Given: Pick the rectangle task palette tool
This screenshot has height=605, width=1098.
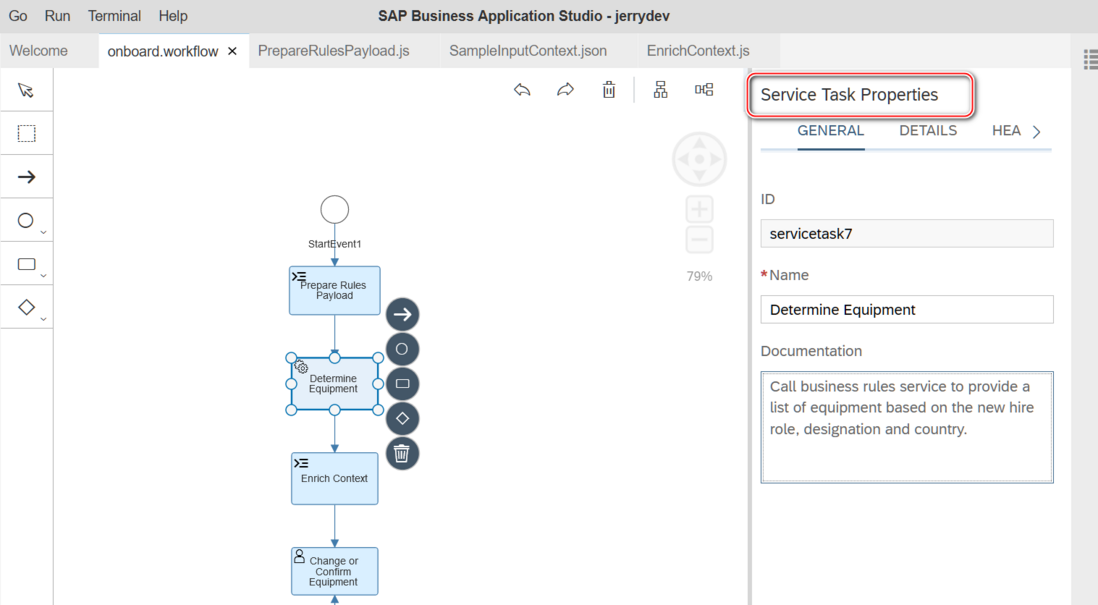Looking at the screenshot, I should (26, 264).
